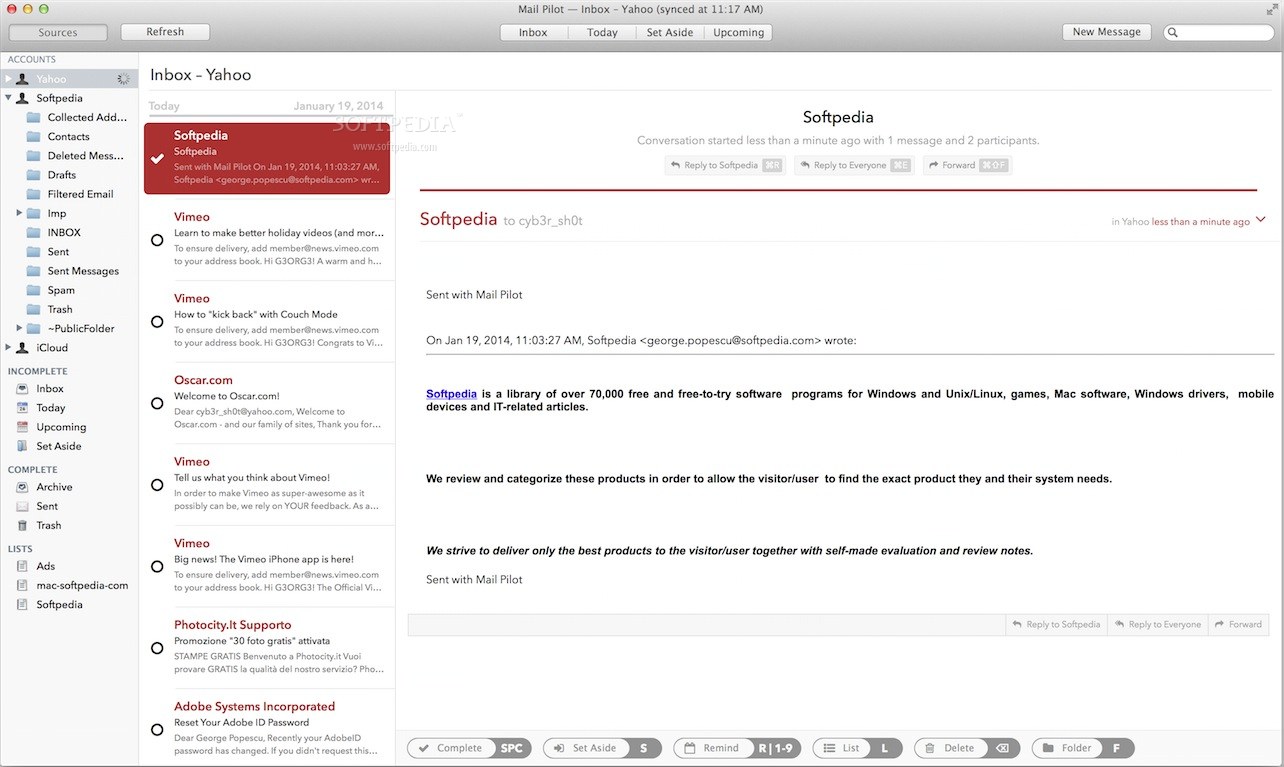The image size is (1284, 767).
Task: Mark Vimeo 'Tell us what you think' complete
Action: pyautogui.click(x=157, y=485)
